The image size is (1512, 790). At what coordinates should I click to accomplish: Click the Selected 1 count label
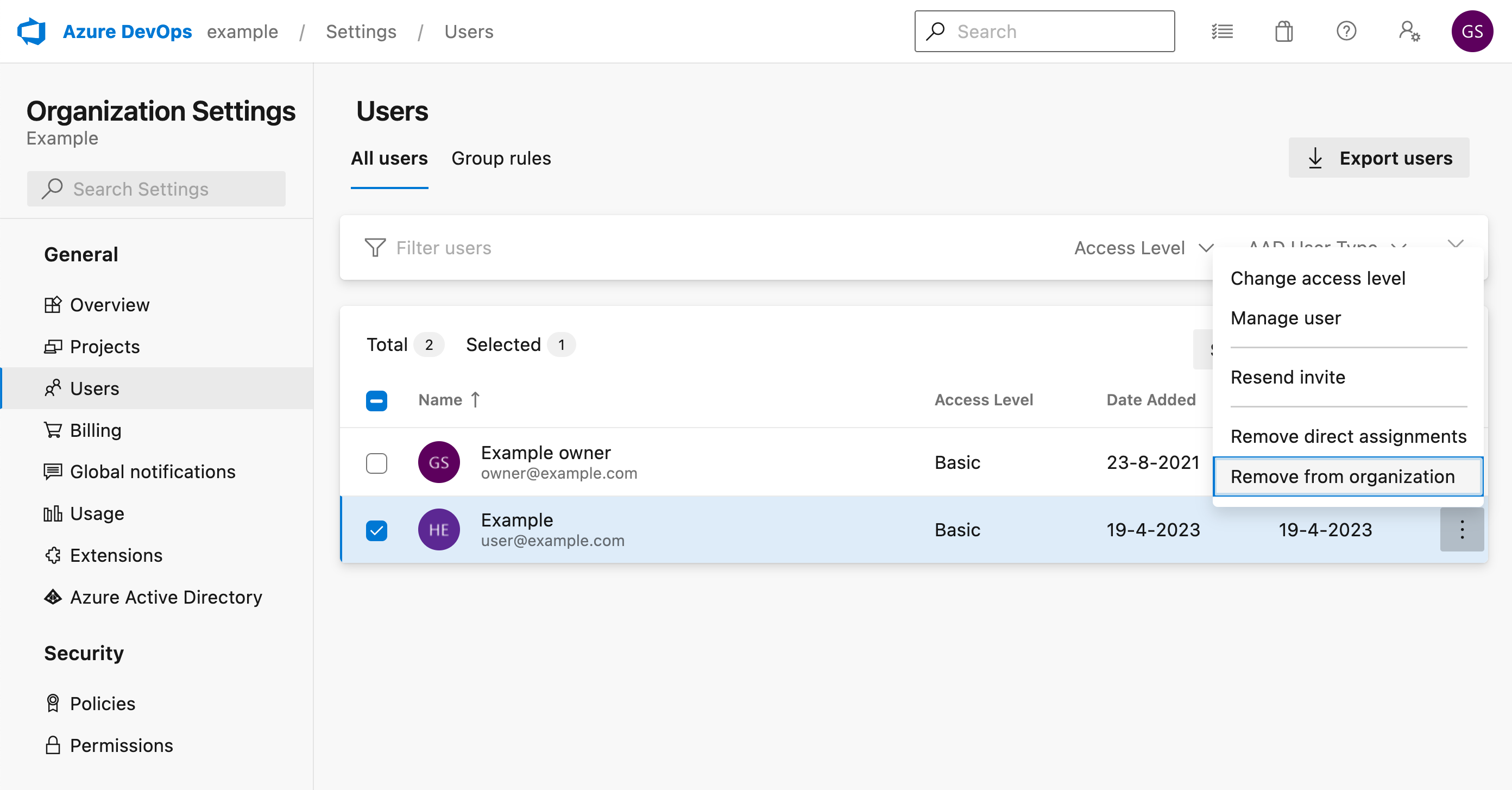(520, 344)
